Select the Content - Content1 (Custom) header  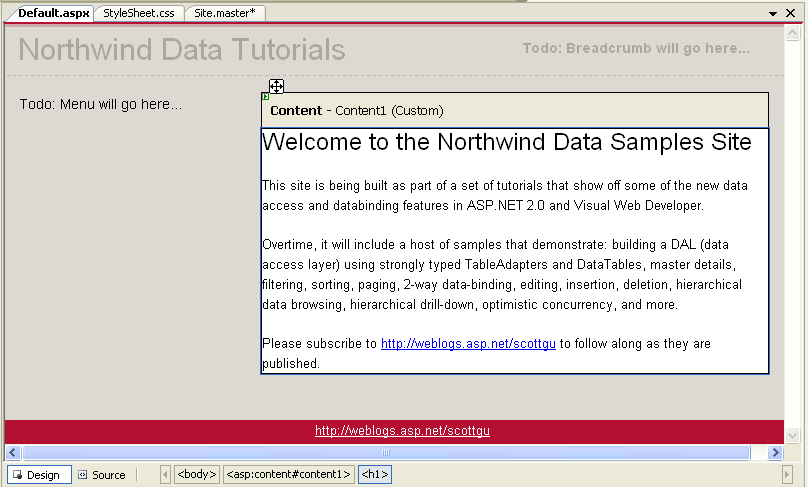[514, 110]
